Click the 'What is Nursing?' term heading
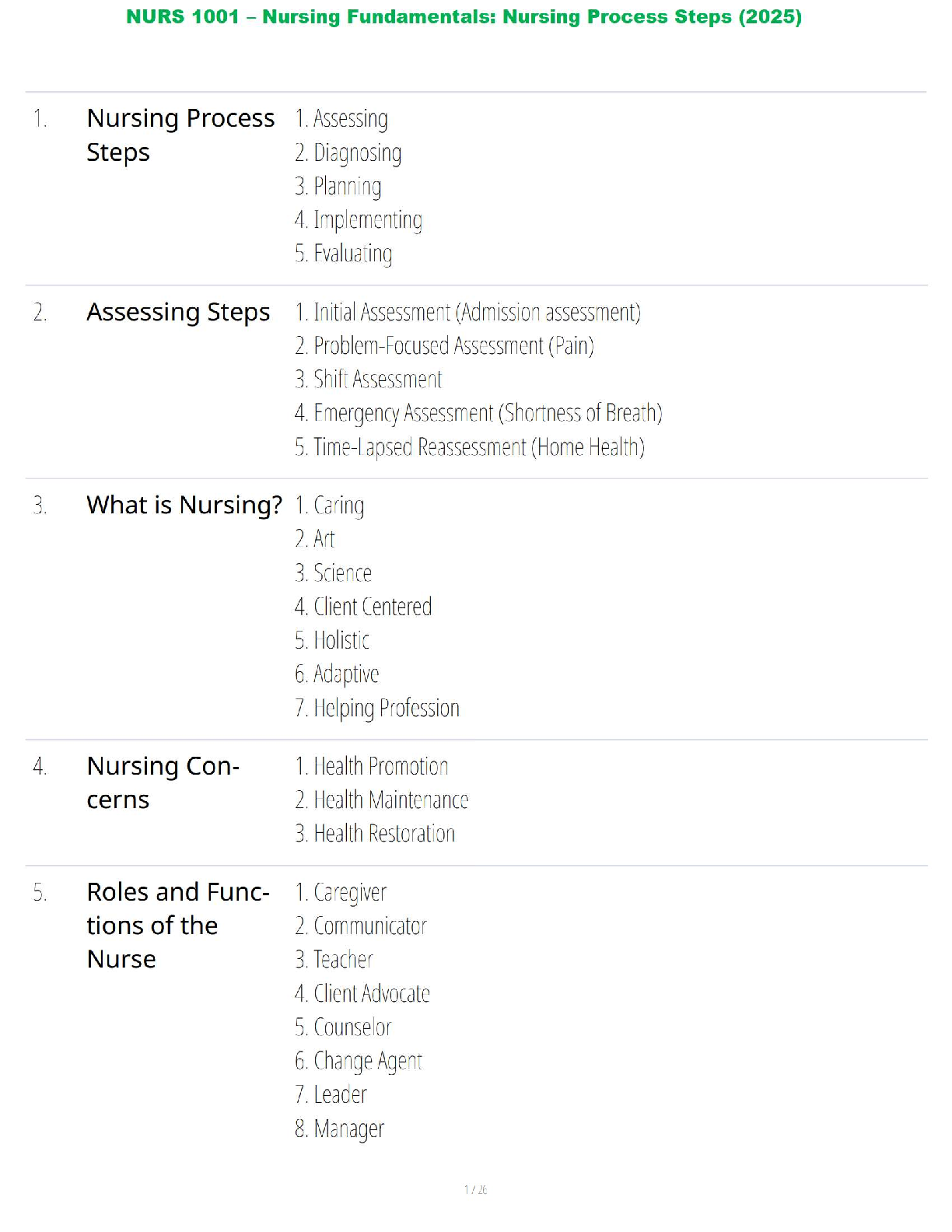Image resolution: width=952 pixels, height=1232 pixels. [184, 505]
